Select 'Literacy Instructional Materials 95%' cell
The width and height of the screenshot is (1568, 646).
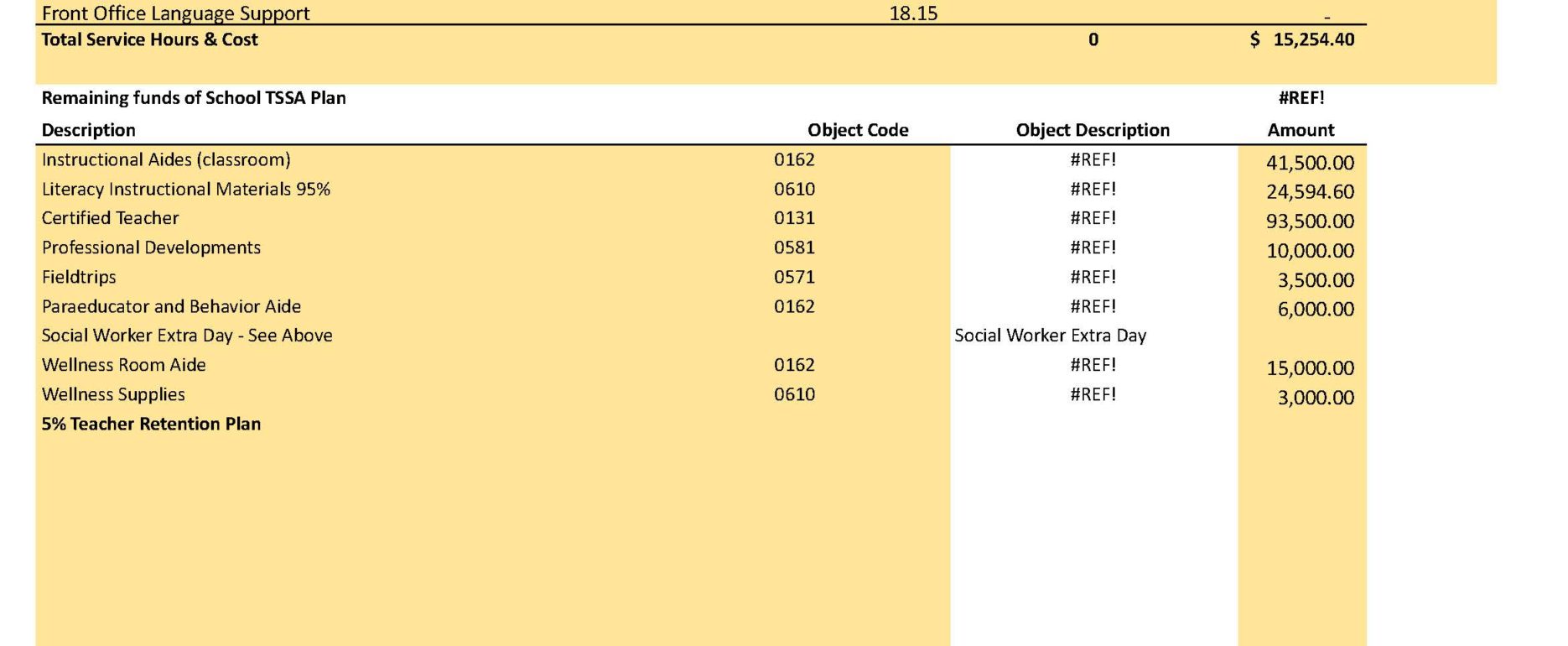click(x=186, y=189)
